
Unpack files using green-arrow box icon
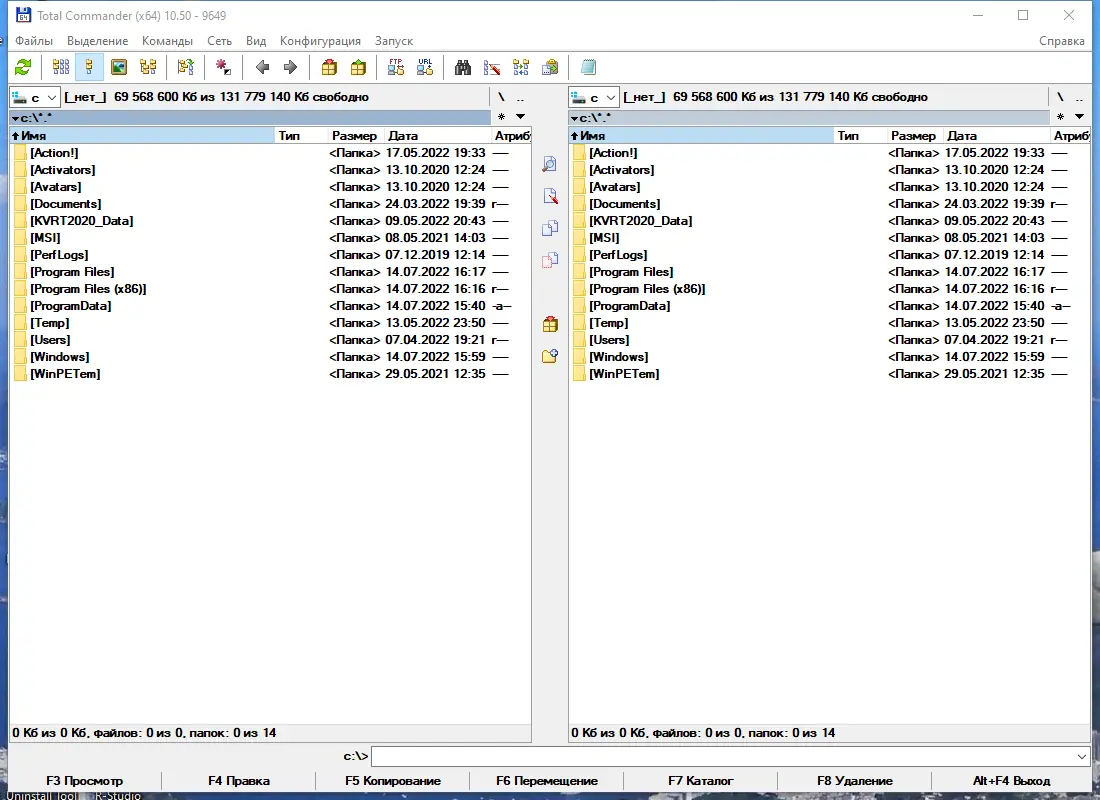tap(358, 67)
